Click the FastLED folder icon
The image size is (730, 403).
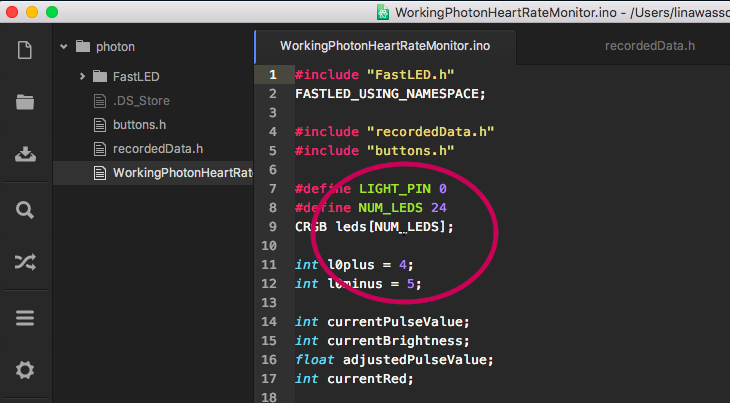pyautogui.click(x=100, y=76)
